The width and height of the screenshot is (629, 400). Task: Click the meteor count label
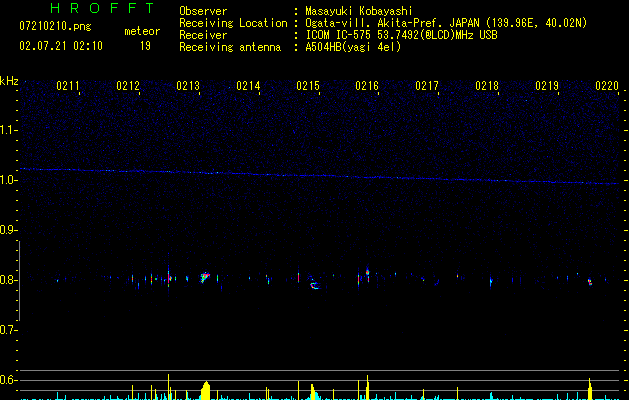pos(142,31)
